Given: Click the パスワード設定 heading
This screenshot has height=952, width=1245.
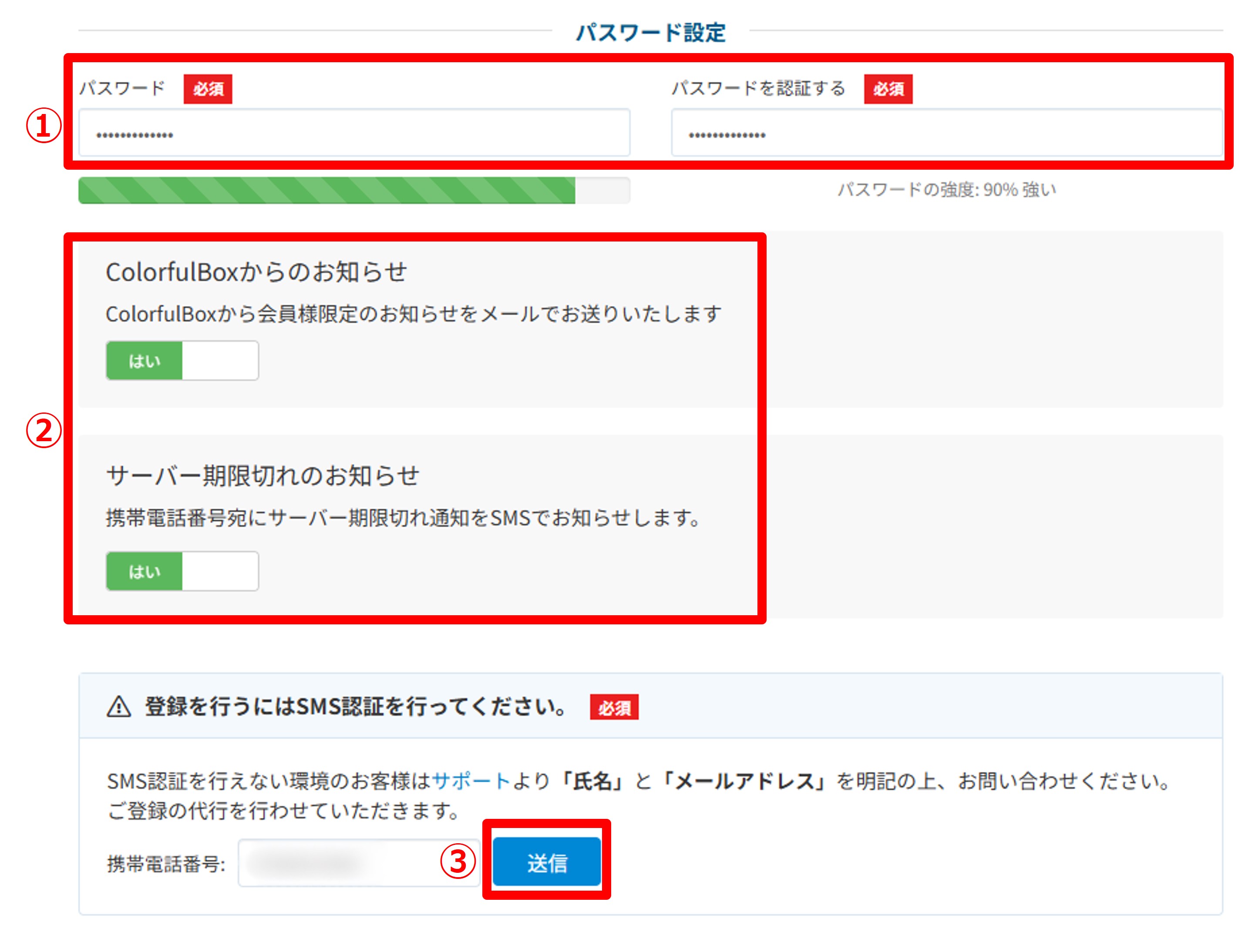Looking at the screenshot, I should tap(650, 32).
